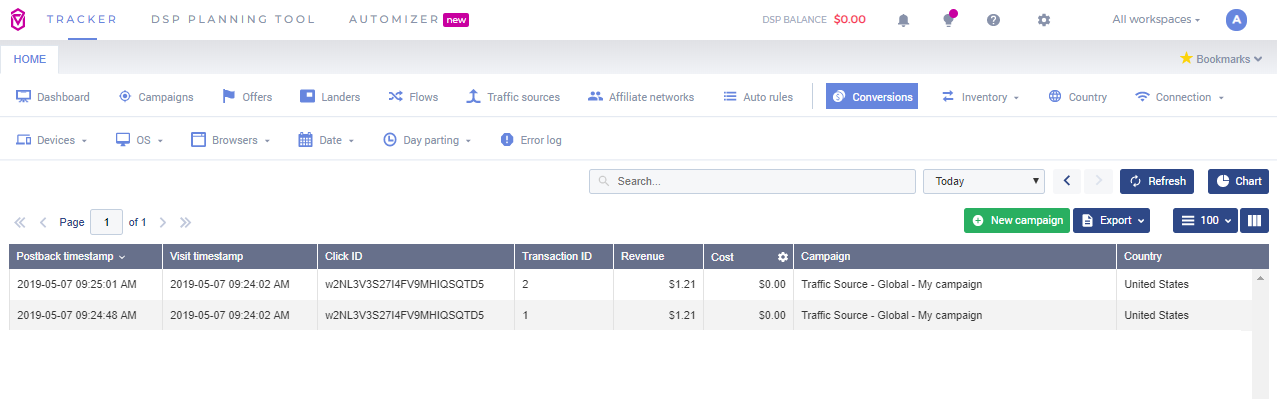Sort by Revenue column header
Viewport: 1277px width, 399px height.
point(658,257)
